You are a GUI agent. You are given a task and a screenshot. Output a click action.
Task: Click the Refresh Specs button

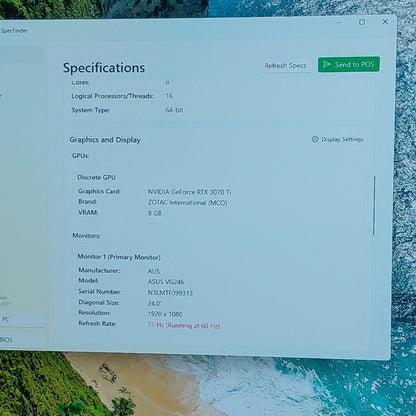pos(285,66)
